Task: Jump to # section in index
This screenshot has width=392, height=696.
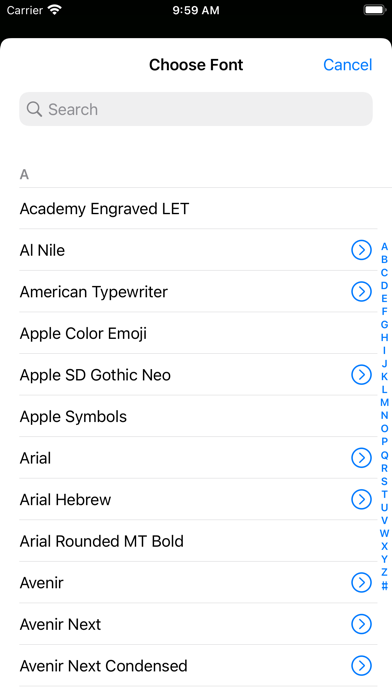Action: click(x=384, y=585)
